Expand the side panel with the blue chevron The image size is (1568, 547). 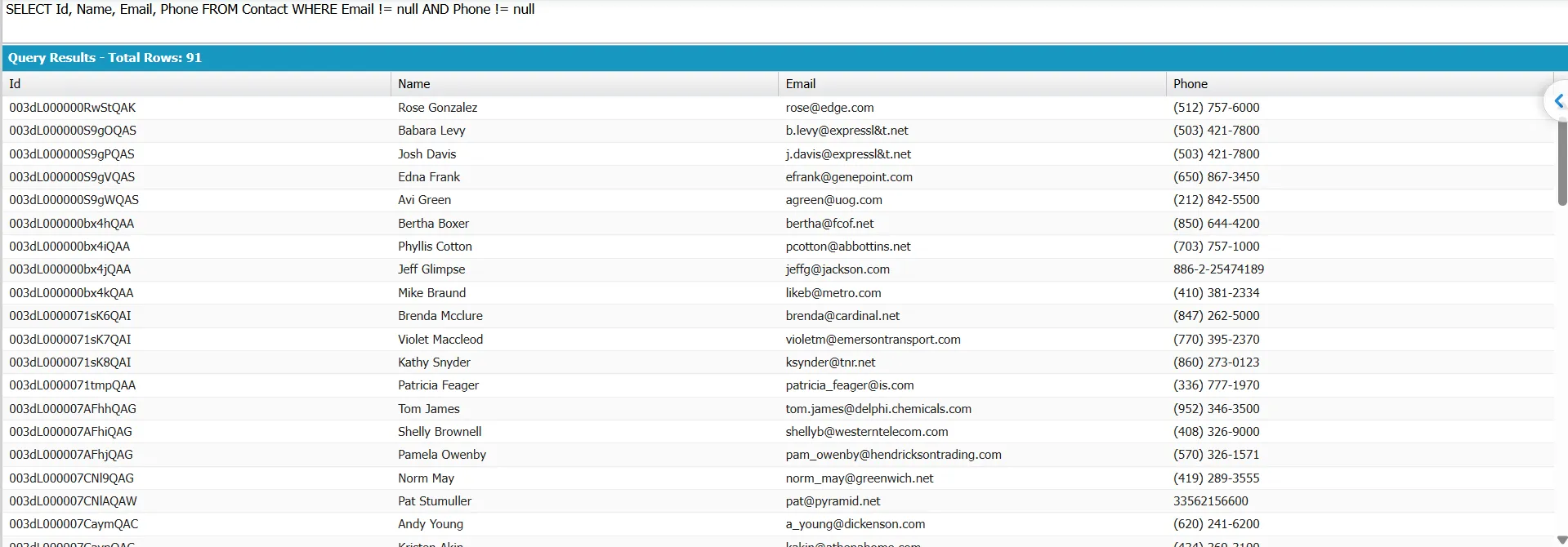(x=1558, y=101)
